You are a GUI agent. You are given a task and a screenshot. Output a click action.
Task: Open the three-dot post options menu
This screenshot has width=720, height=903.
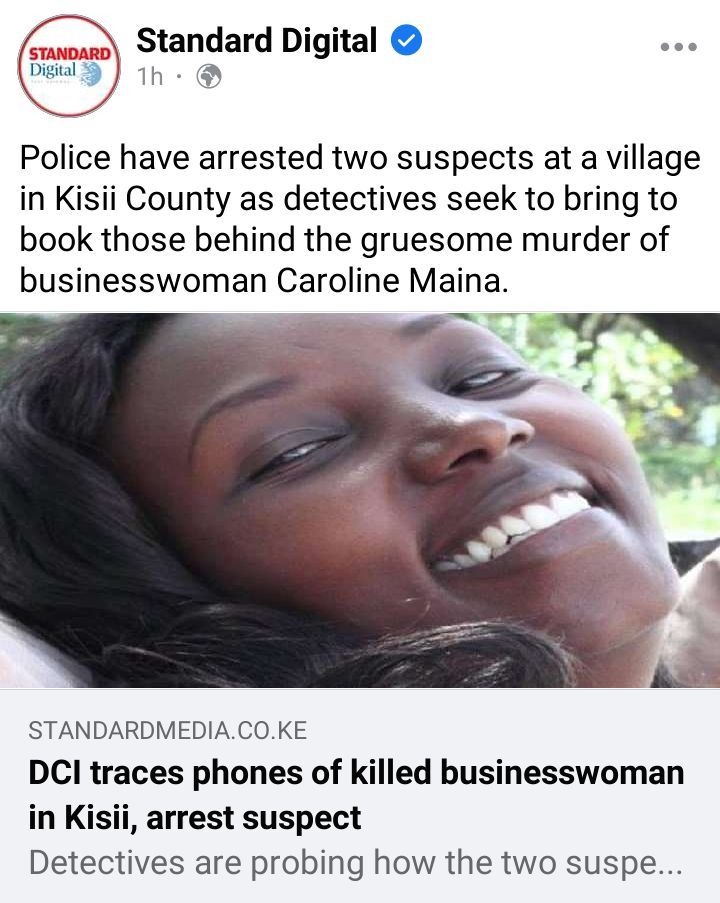679,47
